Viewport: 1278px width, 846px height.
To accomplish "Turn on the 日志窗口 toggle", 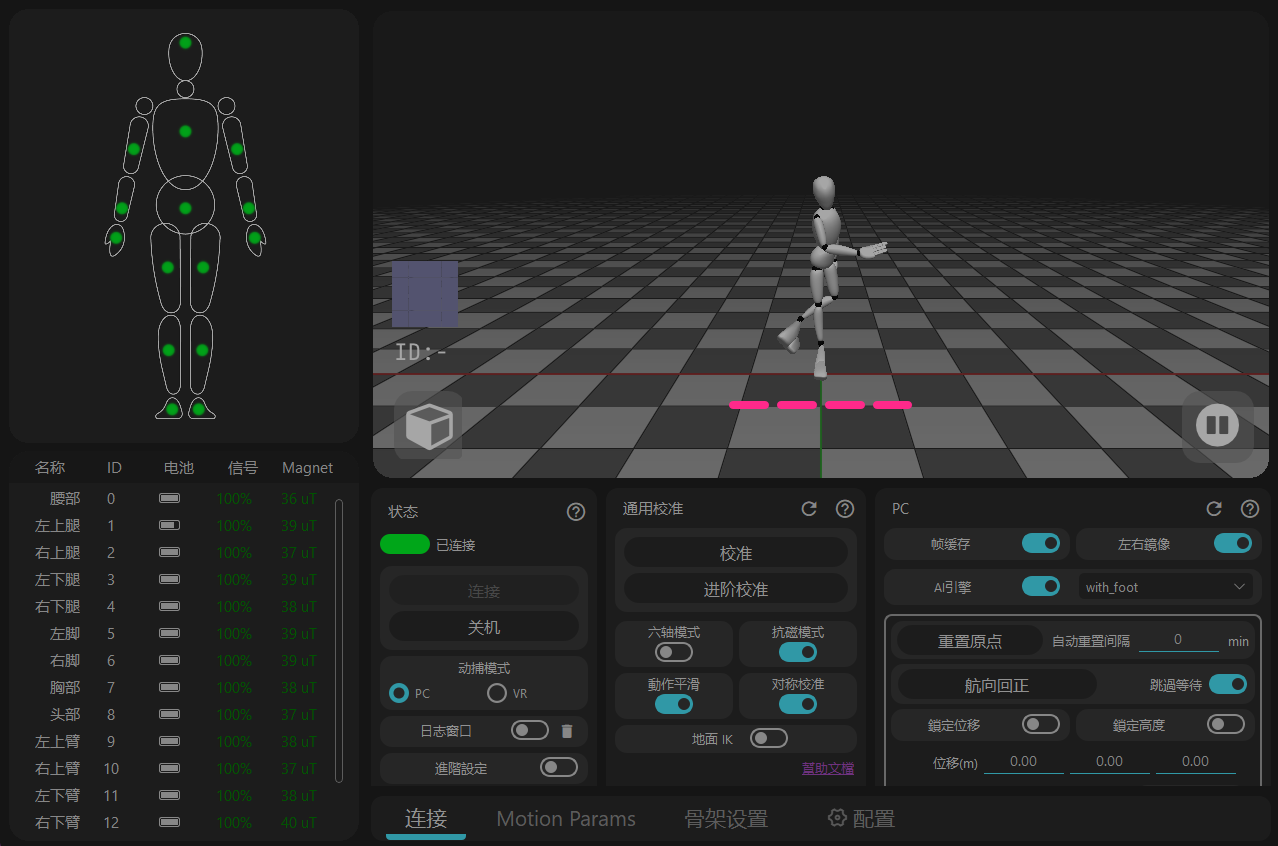I will (530, 730).
